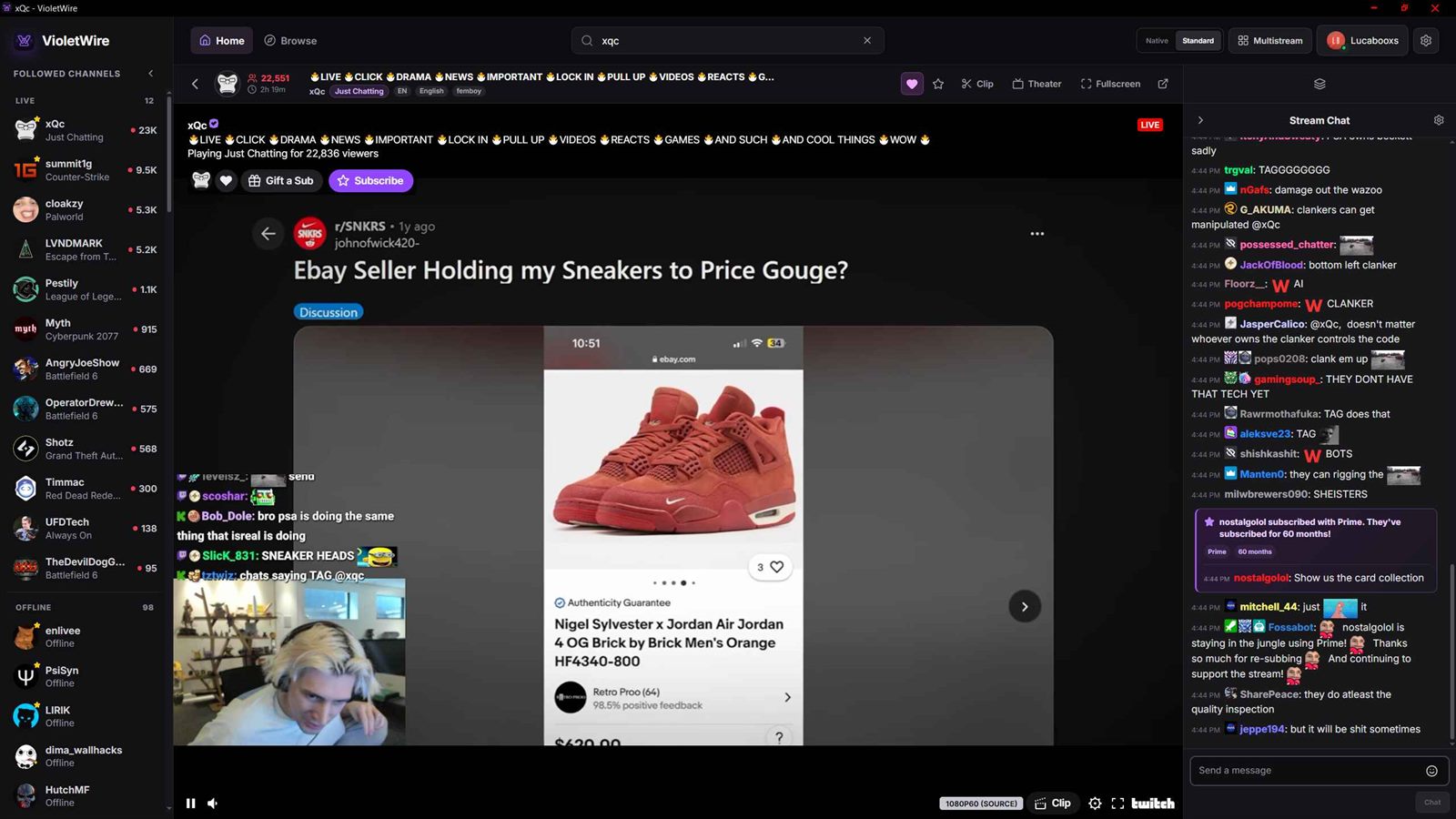This screenshot has width=1456, height=819.
Task: Click the femboy tag
Action: pyautogui.click(x=469, y=91)
